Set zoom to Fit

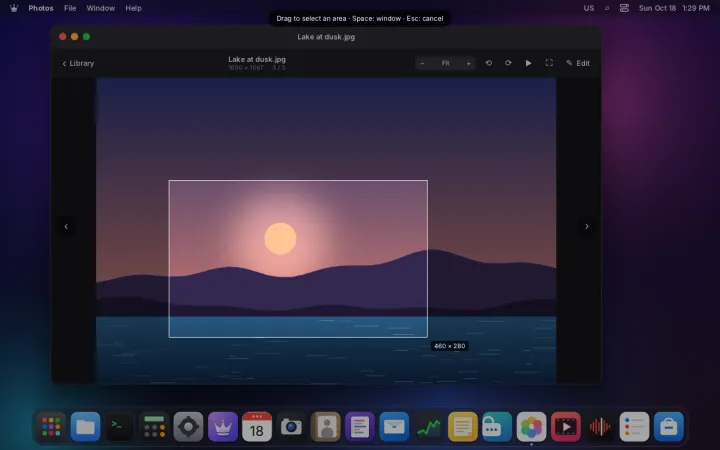pos(445,63)
